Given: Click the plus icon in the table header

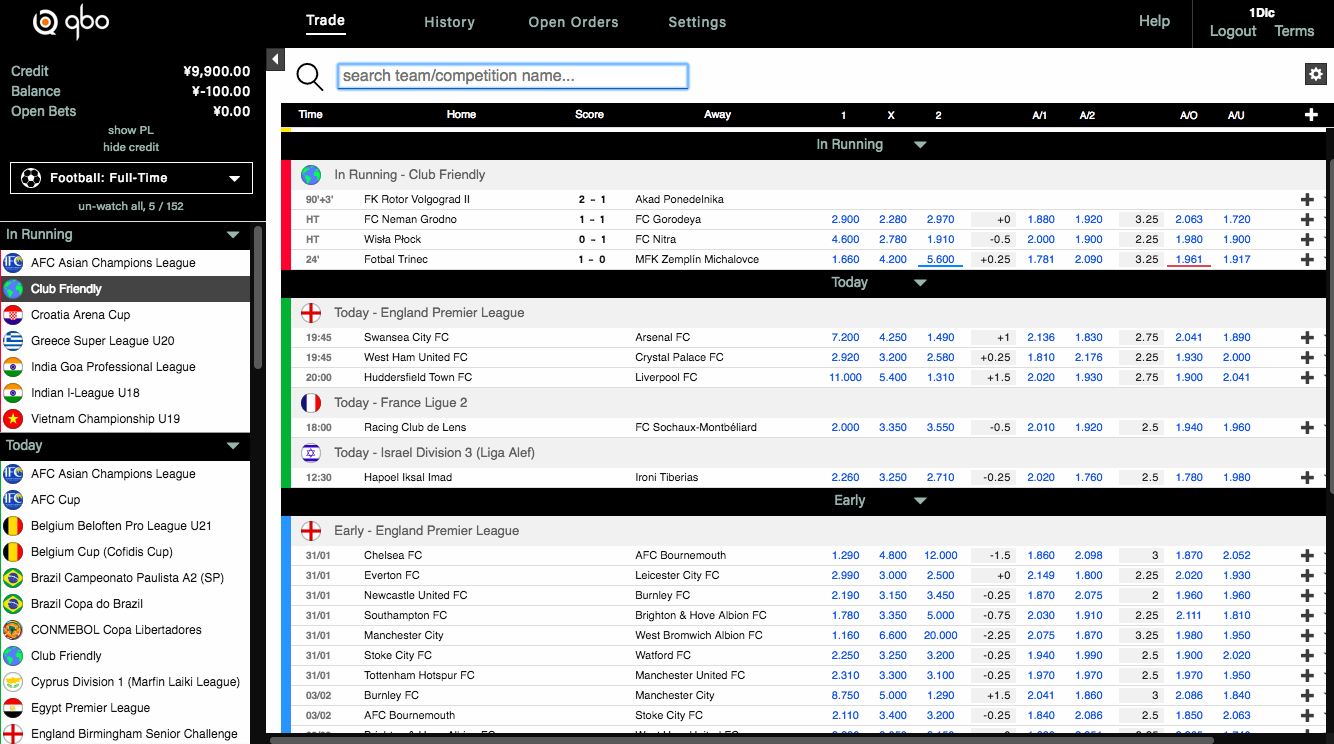Looking at the screenshot, I should (1311, 115).
